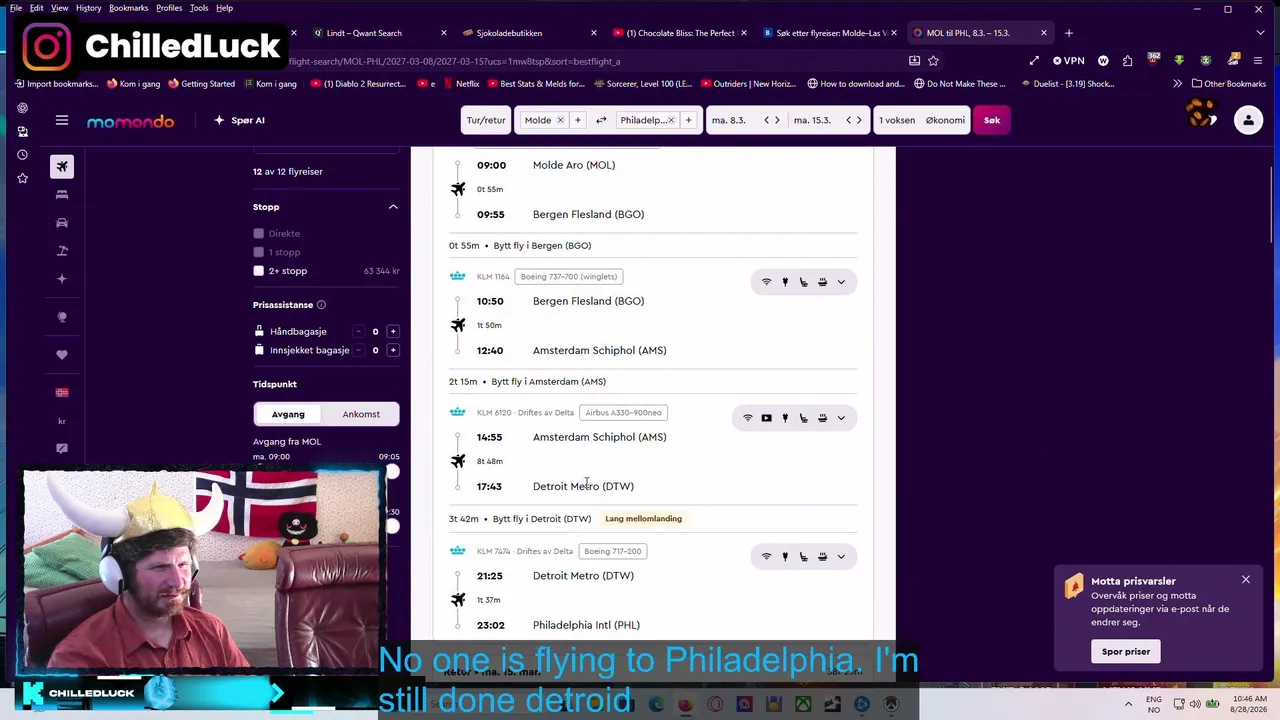Go to previous departure date
Screen dimensions: 1280x720
[767, 120]
